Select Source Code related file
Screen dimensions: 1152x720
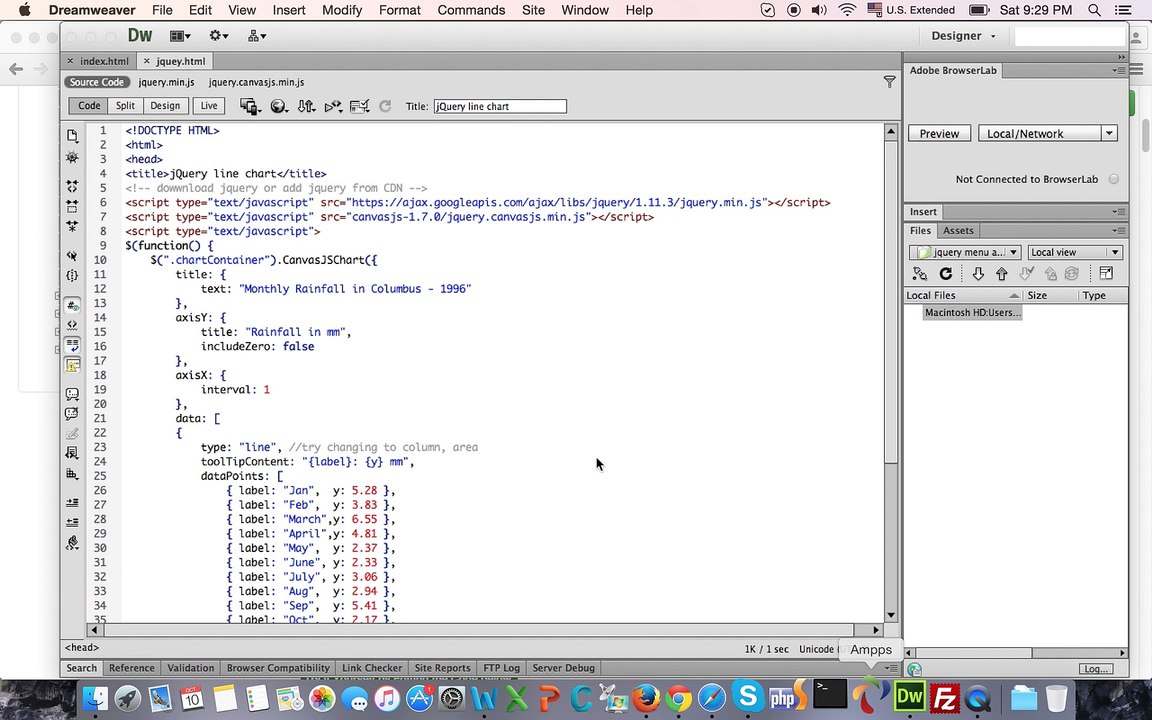(x=96, y=82)
